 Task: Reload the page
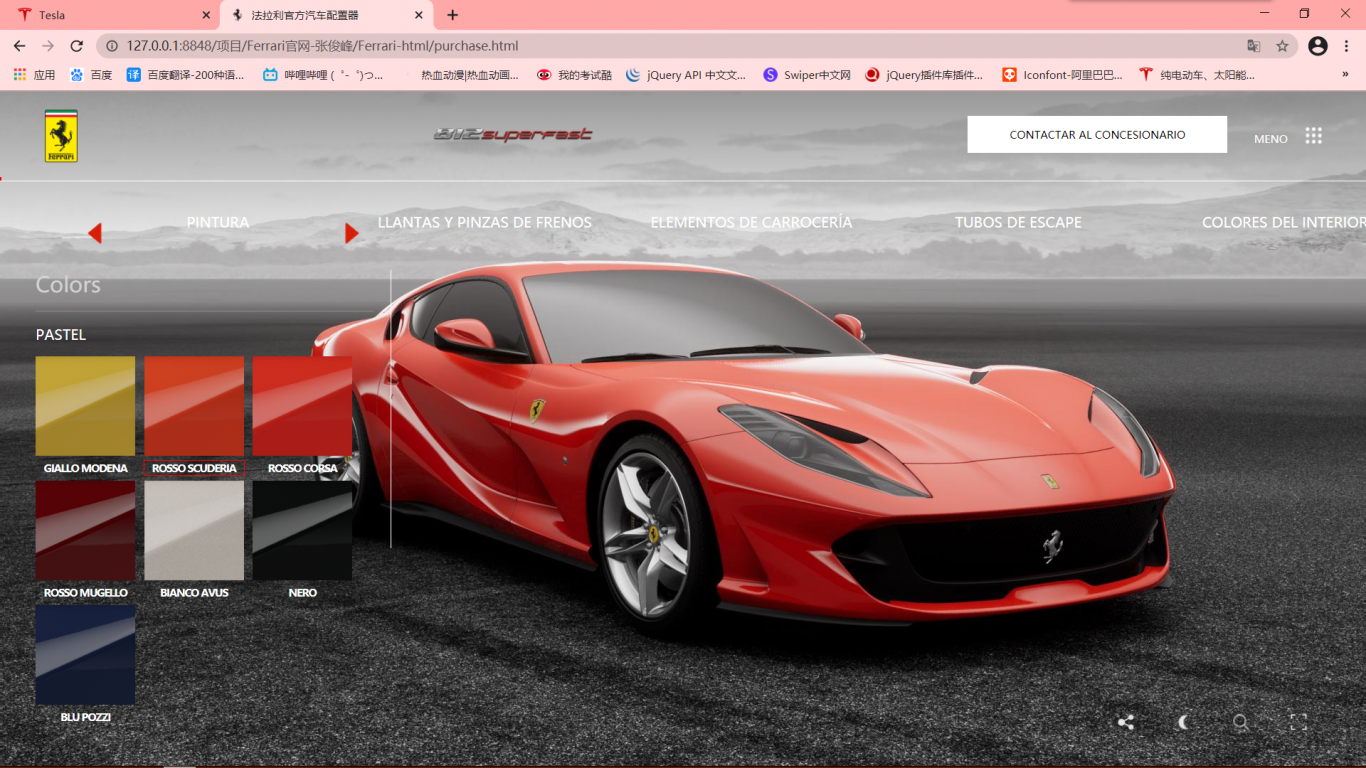coord(76,46)
